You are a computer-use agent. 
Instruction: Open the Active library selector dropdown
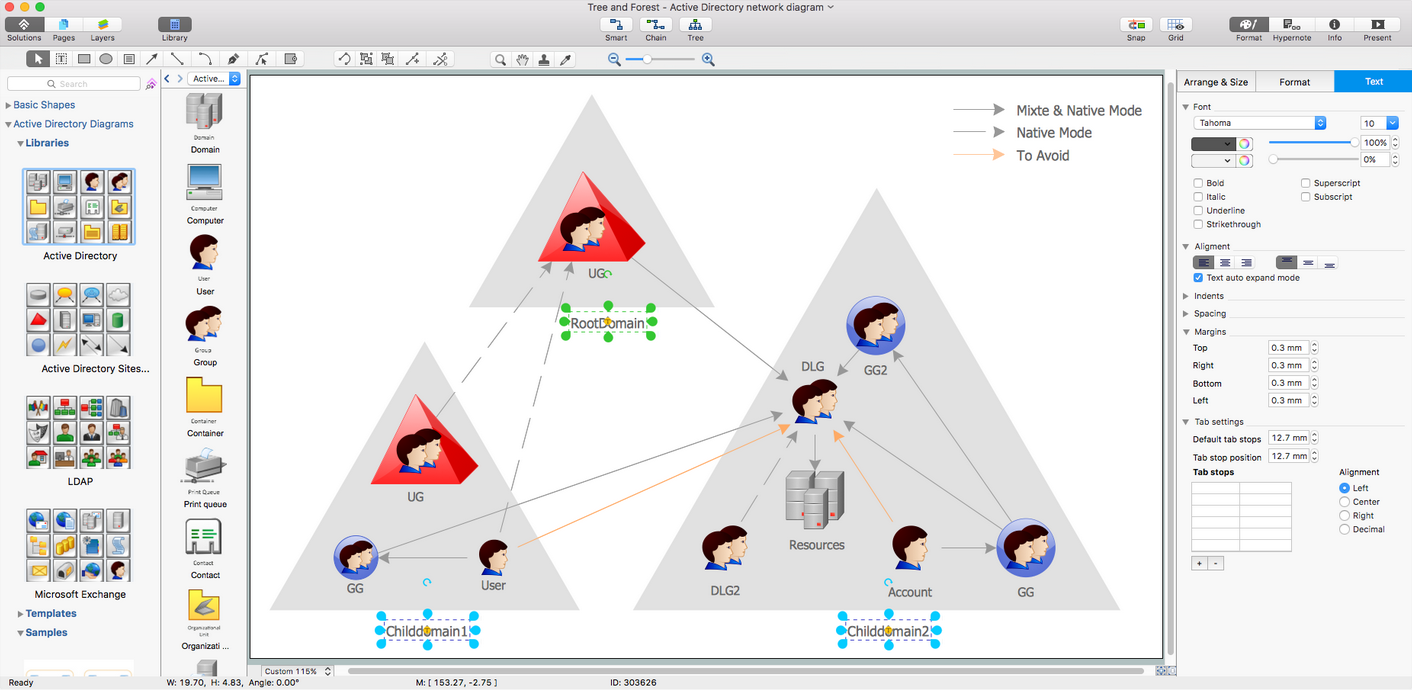coord(215,78)
